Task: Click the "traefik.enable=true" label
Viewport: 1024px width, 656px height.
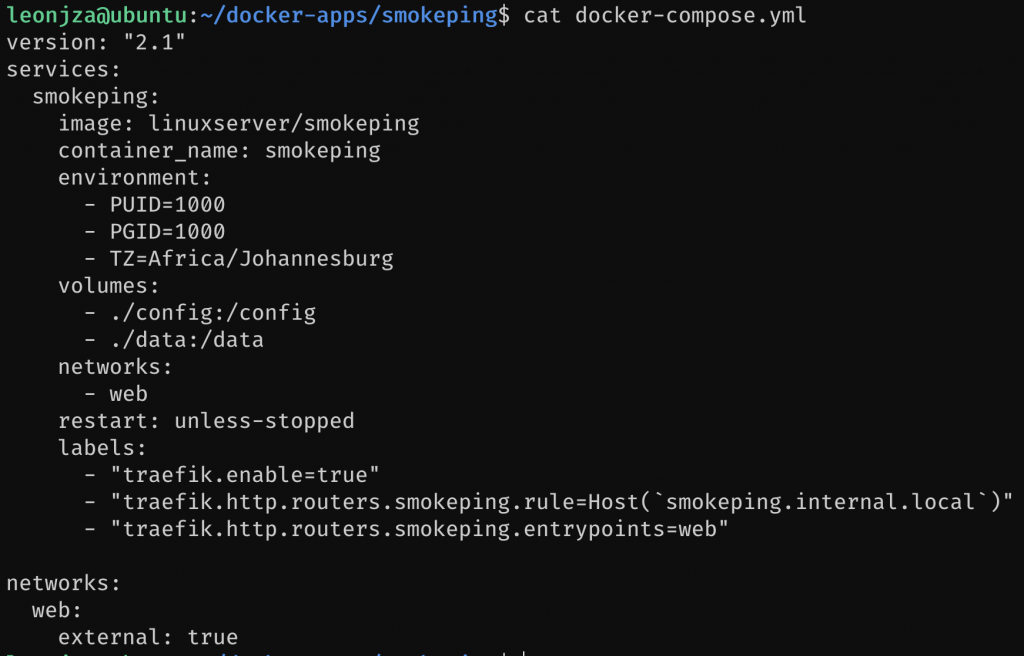Action: (x=244, y=475)
